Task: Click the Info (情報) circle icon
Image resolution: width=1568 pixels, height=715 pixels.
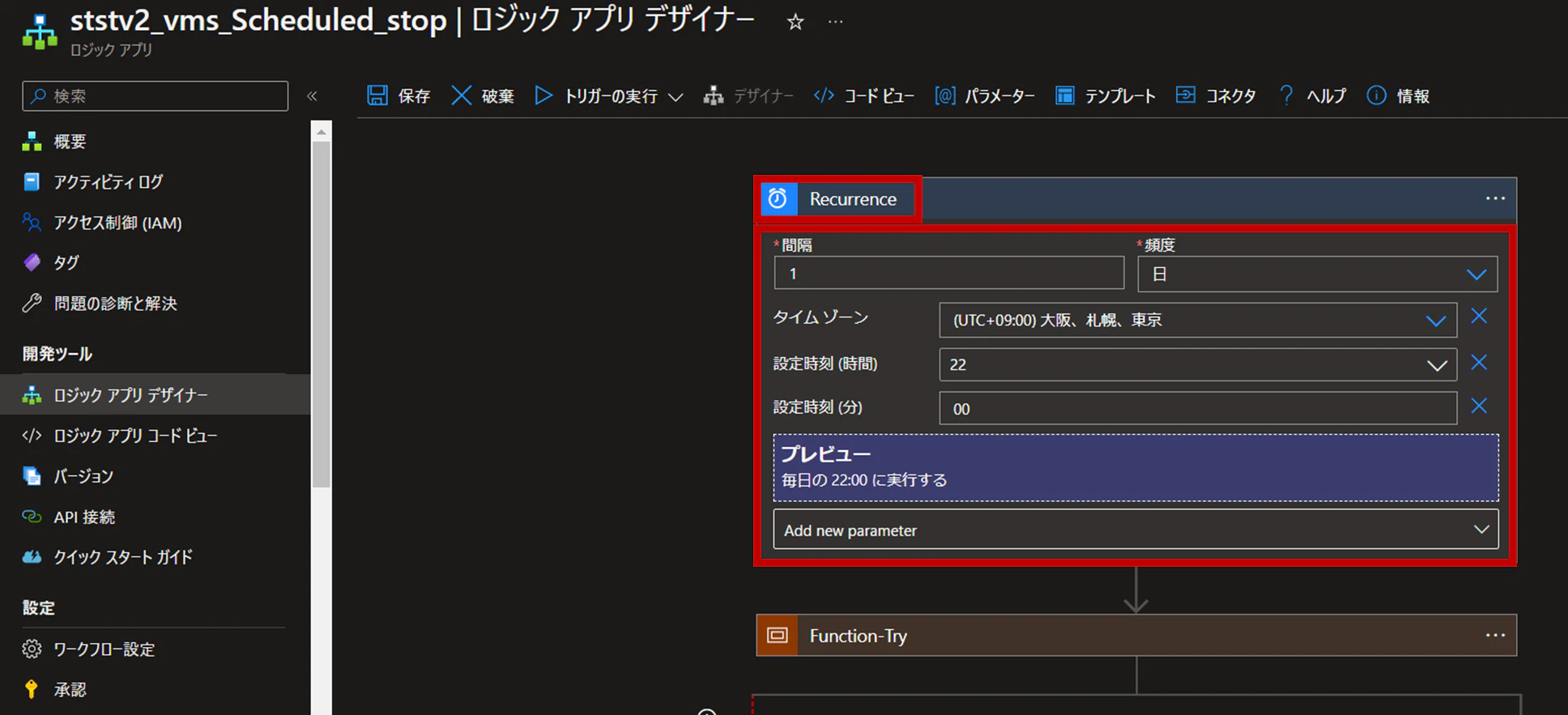Action: [1376, 96]
